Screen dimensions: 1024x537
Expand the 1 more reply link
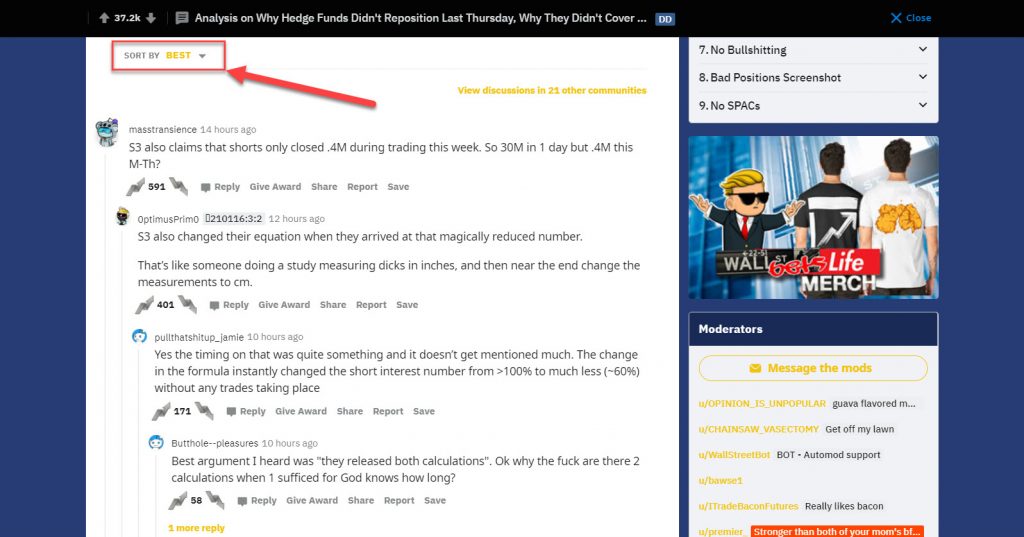click(x=196, y=529)
